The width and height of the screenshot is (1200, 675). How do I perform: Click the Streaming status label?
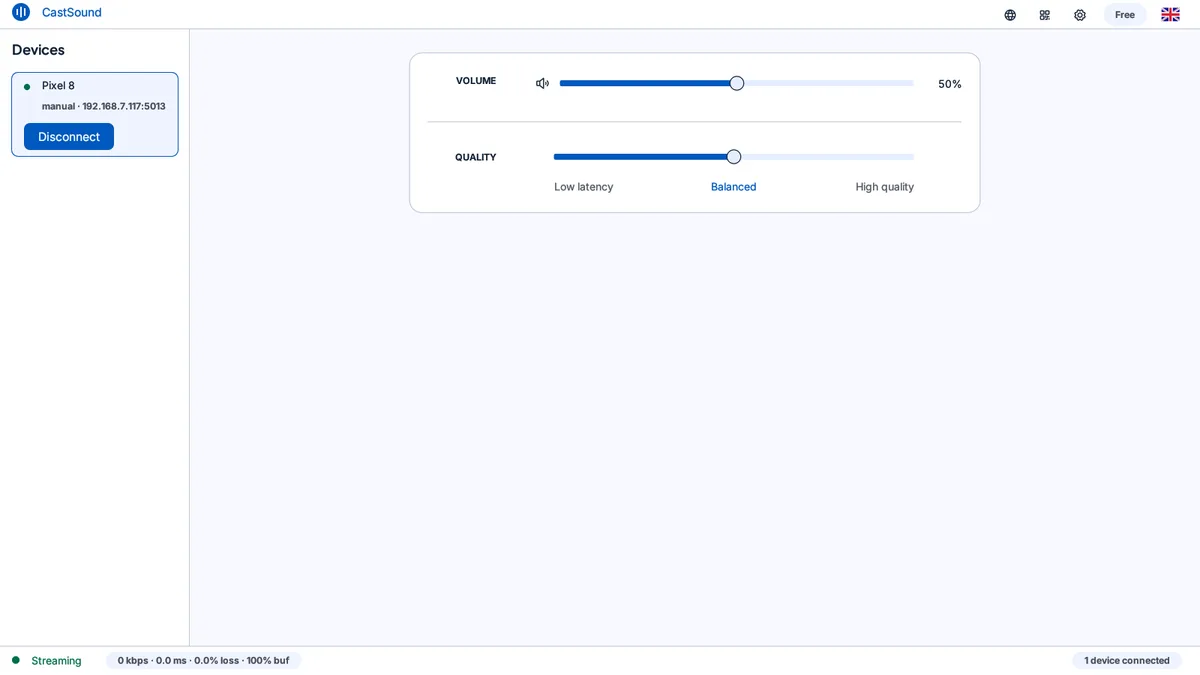56,661
